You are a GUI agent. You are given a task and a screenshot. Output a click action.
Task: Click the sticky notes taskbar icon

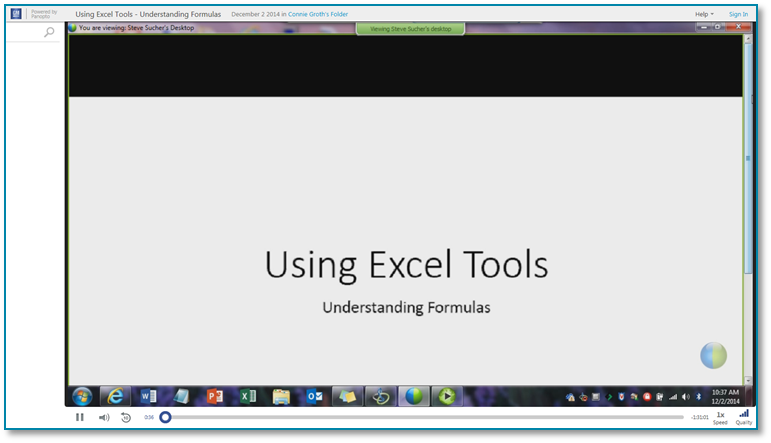(x=347, y=396)
